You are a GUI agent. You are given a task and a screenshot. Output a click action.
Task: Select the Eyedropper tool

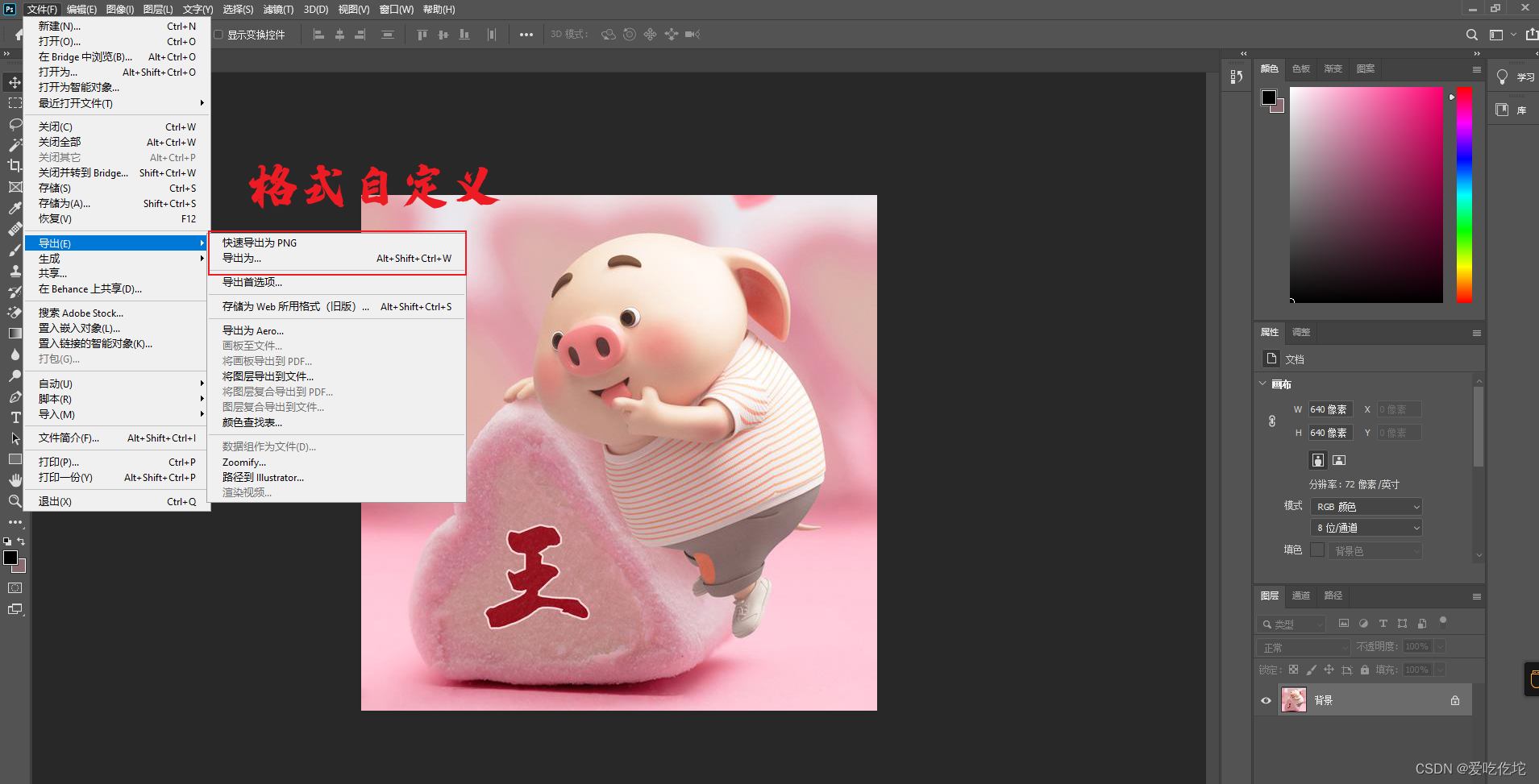pyautogui.click(x=15, y=208)
